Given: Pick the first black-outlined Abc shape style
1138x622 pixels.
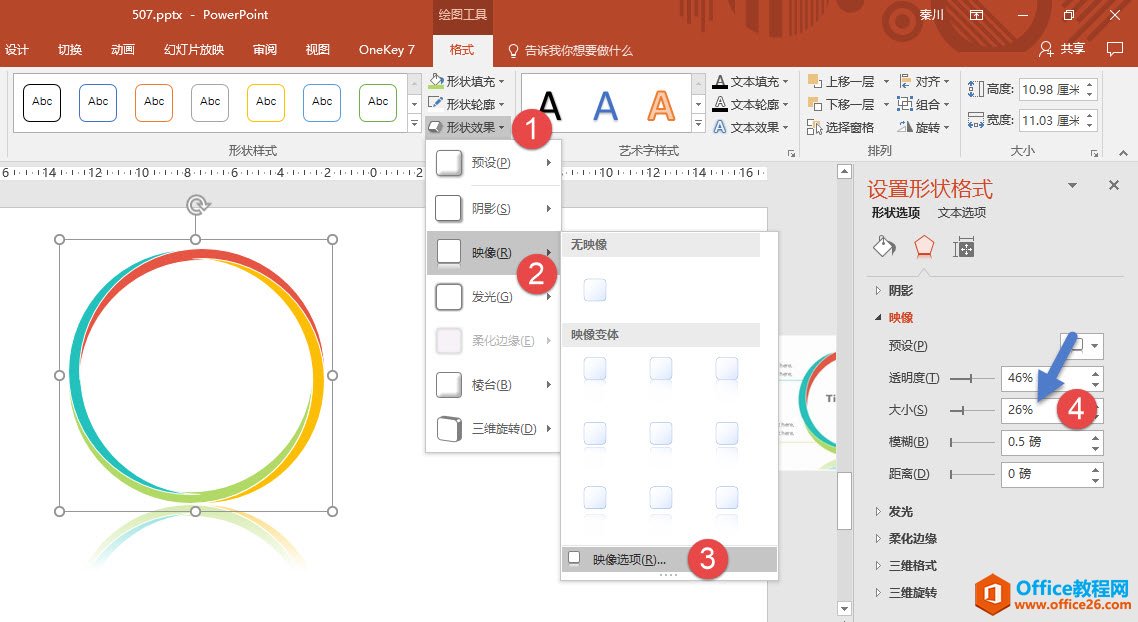Looking at the screenshot, I should click(42, 102).
